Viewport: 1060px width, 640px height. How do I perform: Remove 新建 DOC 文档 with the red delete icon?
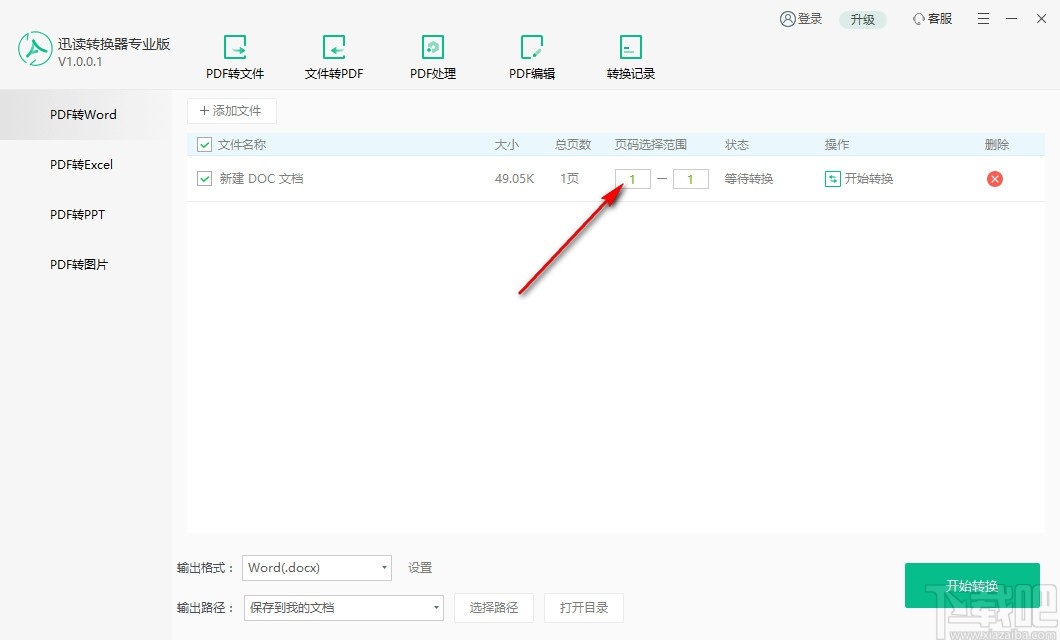tap(995, 178)
